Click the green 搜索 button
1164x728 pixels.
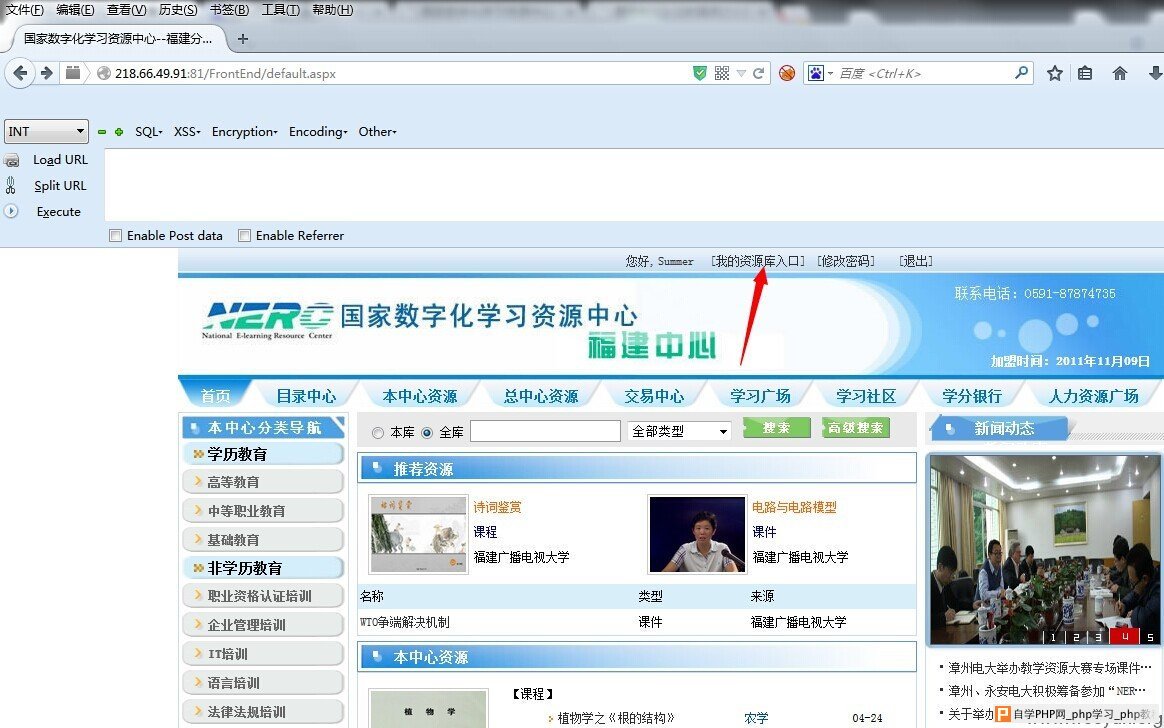776,428
